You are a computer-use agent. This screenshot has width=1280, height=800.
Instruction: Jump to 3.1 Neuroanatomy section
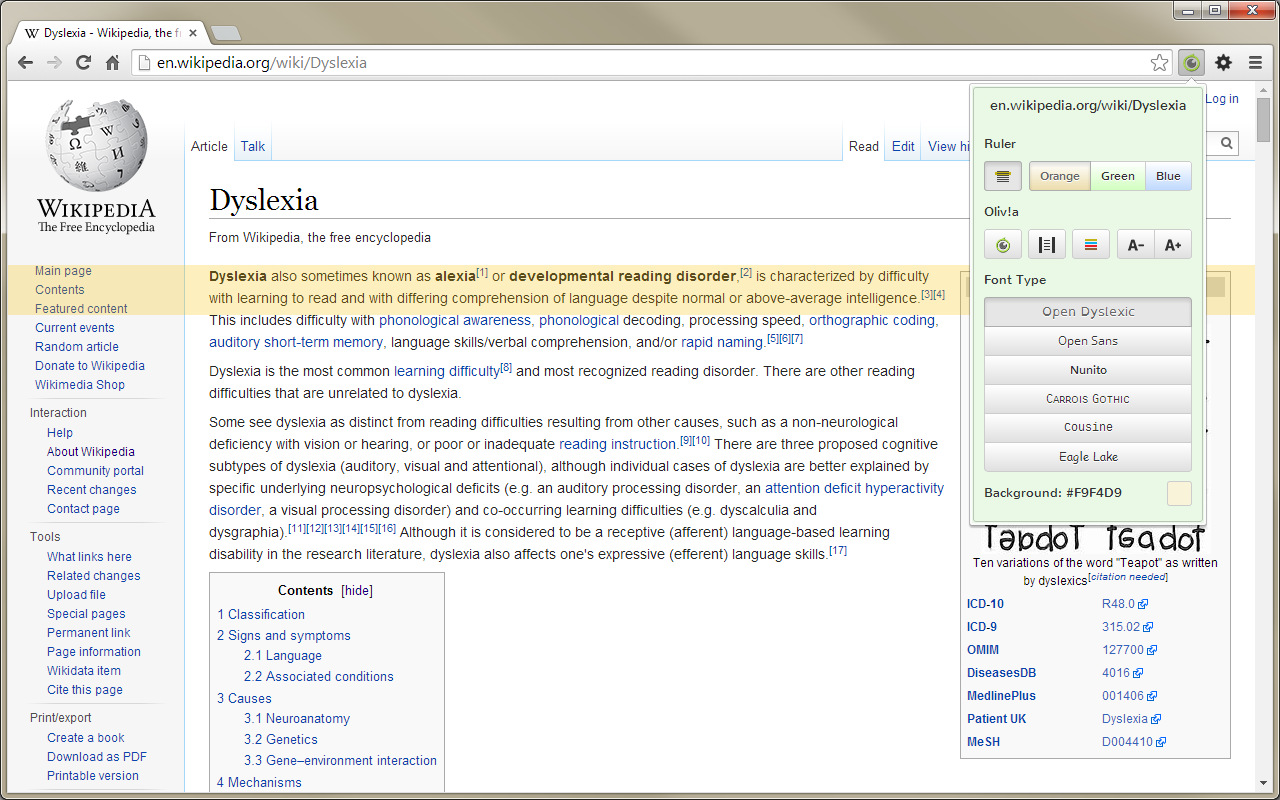click(297, 719)
